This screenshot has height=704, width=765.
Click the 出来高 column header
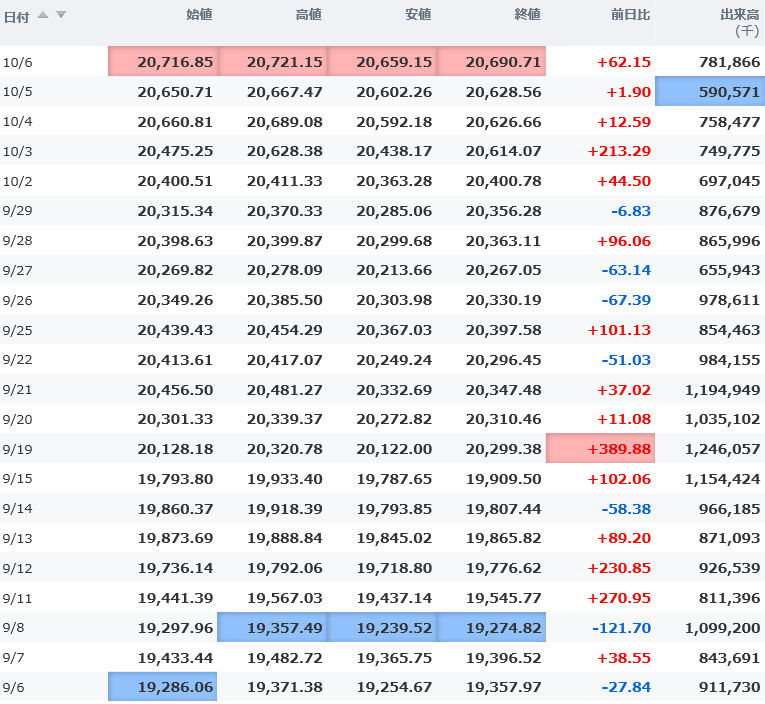pos(740,15)
